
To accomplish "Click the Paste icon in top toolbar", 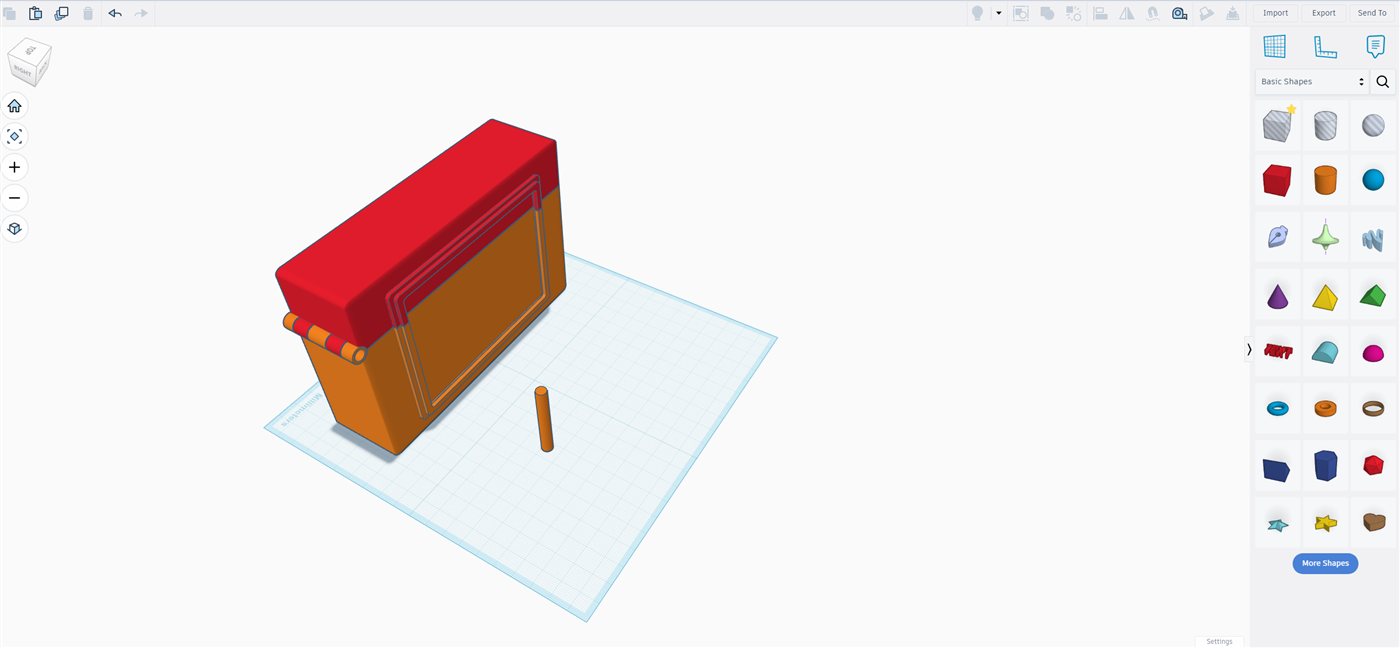I will pos(35,13).
